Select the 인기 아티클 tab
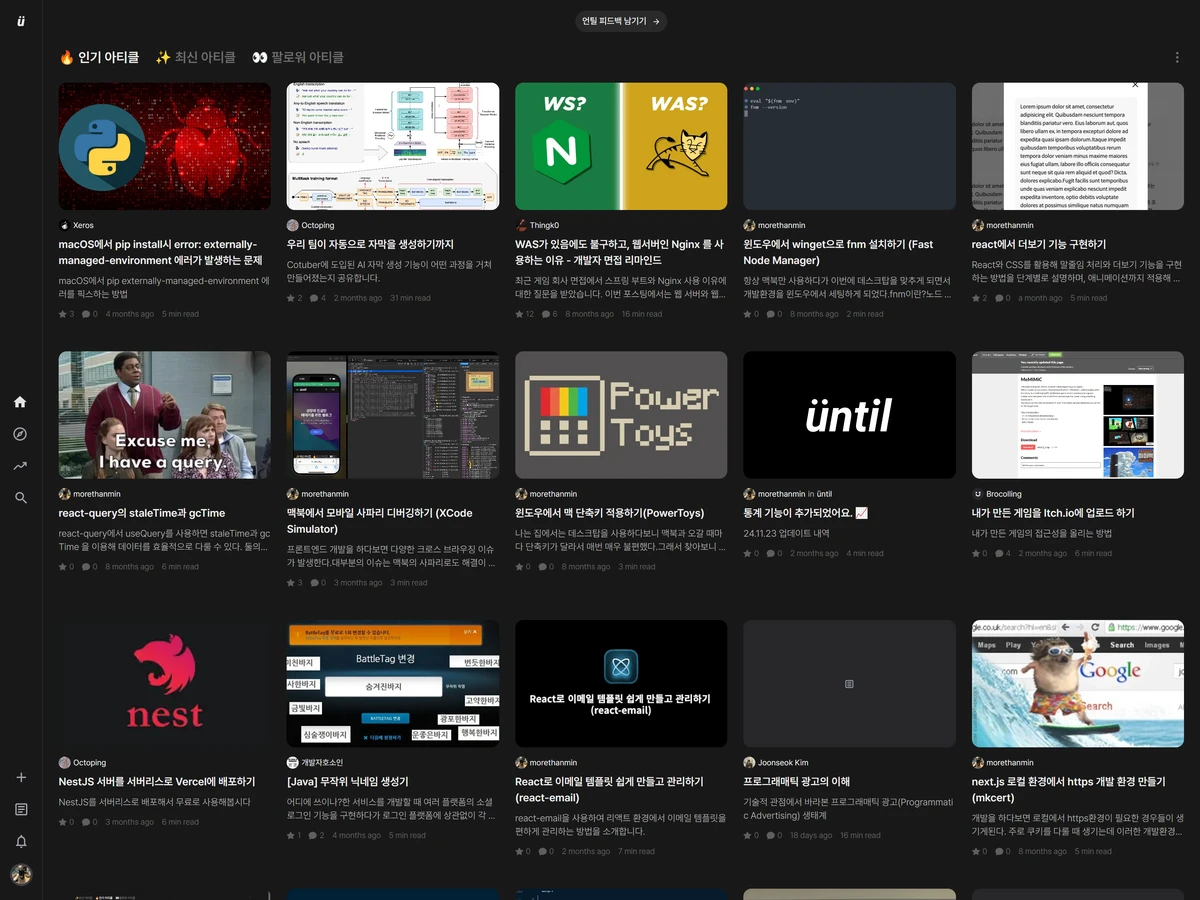Screen dimensions: 1200x900 pyautogui.click(x=99, y=58)
